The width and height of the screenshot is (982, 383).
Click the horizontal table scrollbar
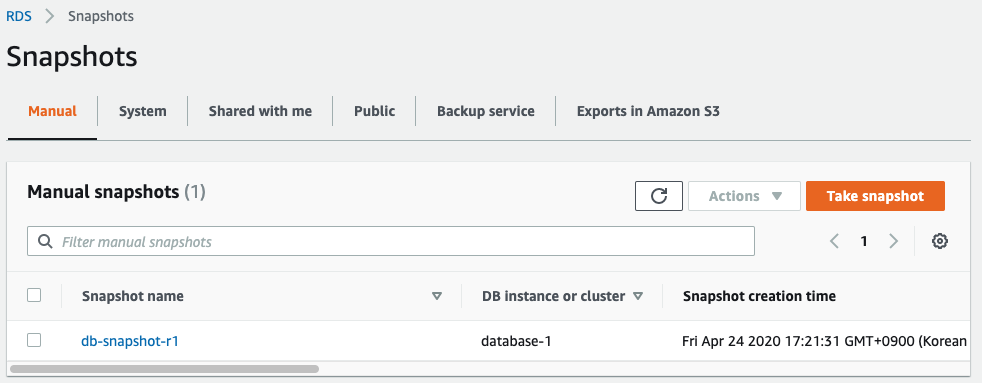click(164, 369)
